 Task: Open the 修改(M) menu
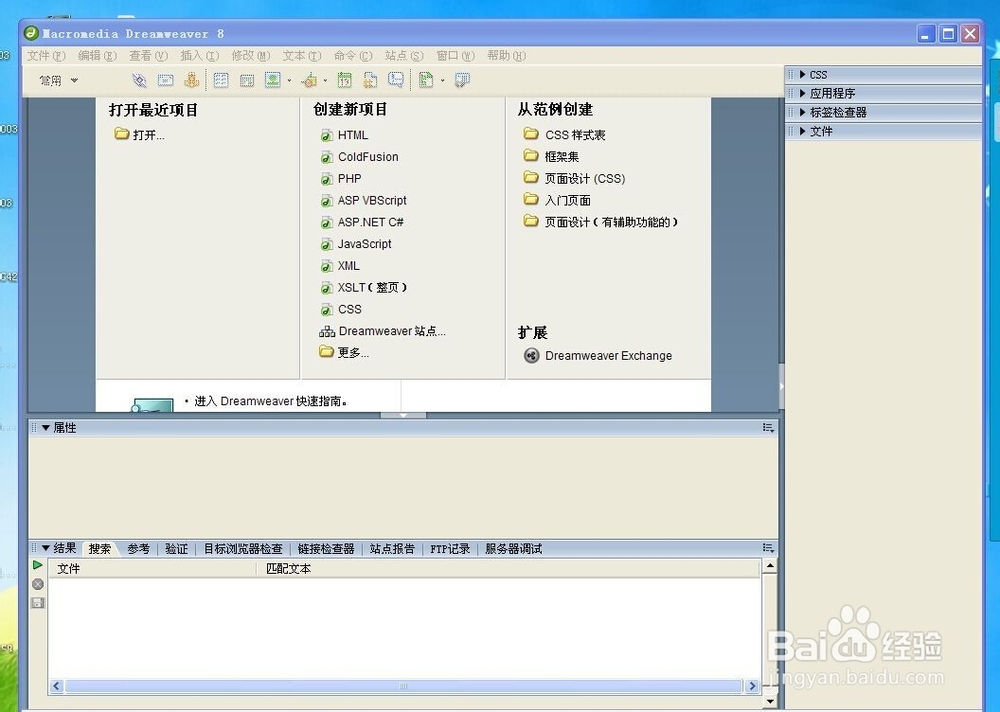(x=251, y=56)
